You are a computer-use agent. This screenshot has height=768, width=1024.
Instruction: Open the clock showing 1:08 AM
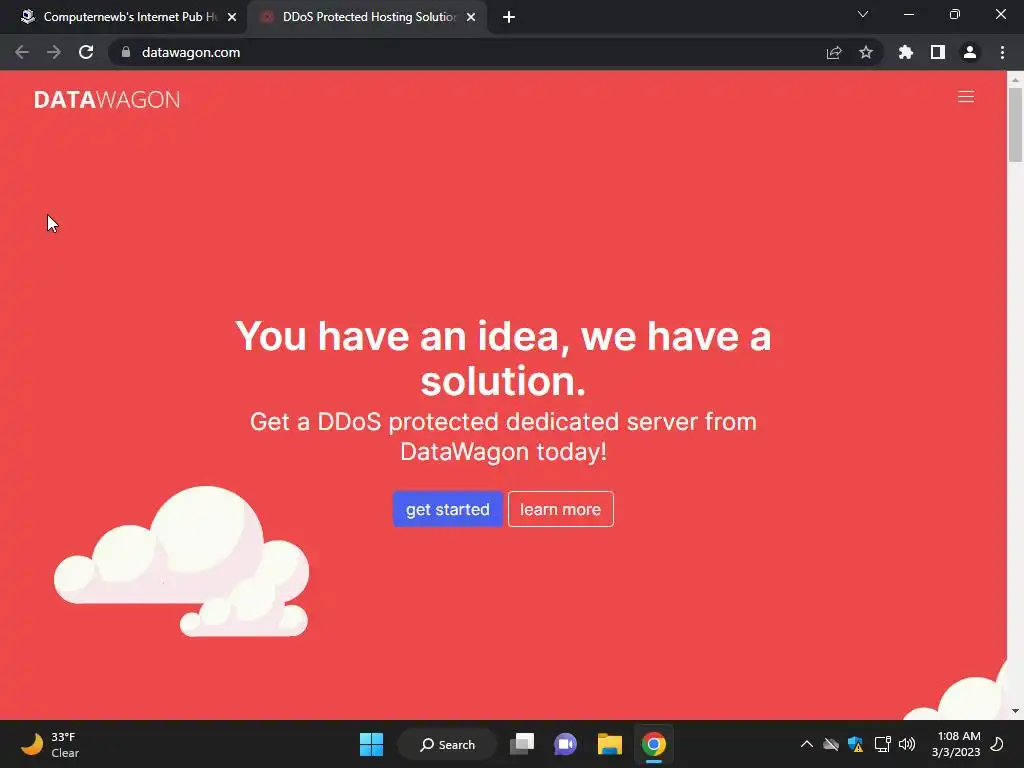[x=956, y=744]
